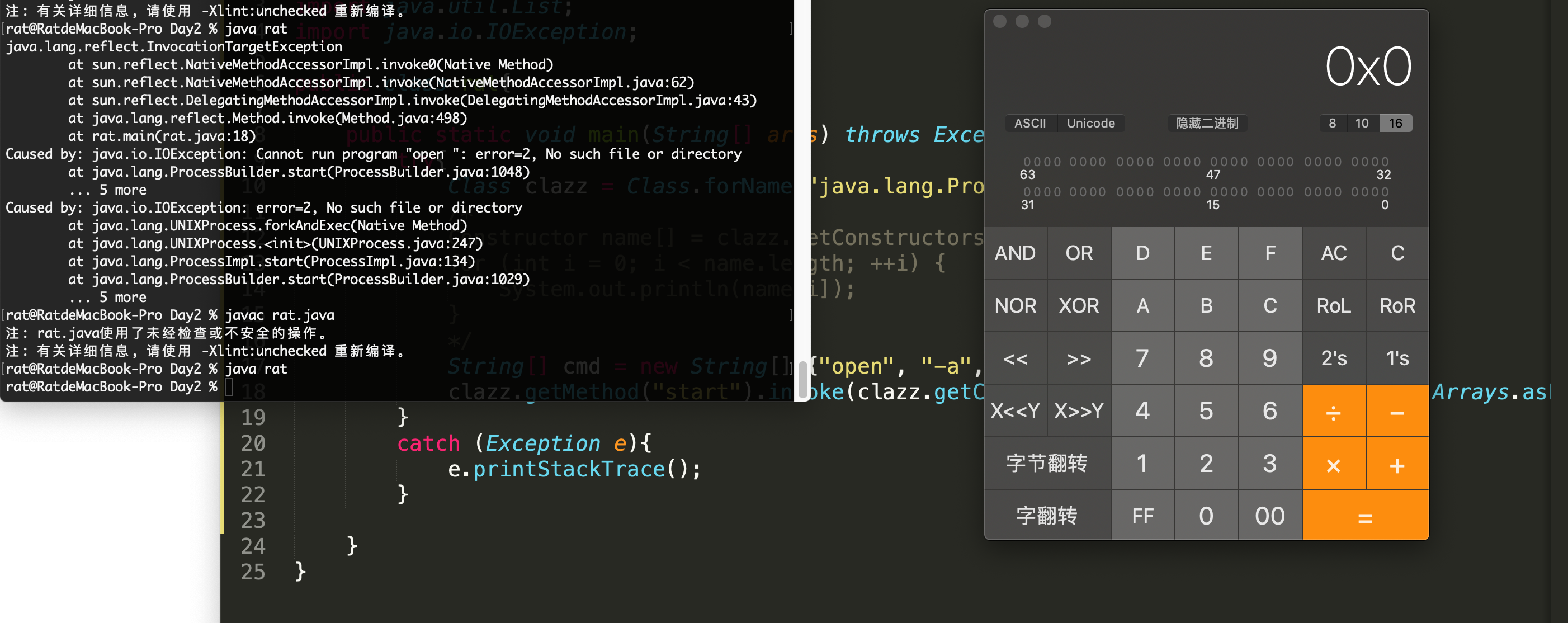Switch to base 8 octal mode

click(1332, 123)
